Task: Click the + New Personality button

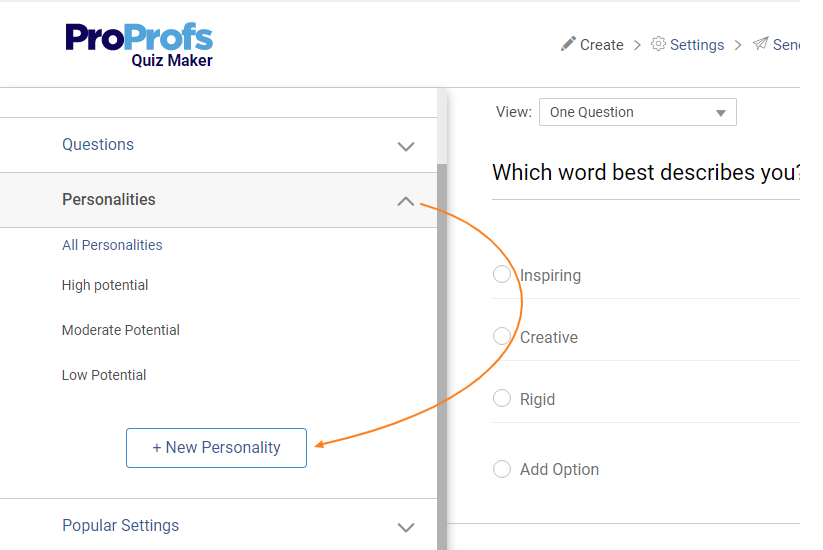Action: coord(216,448)
